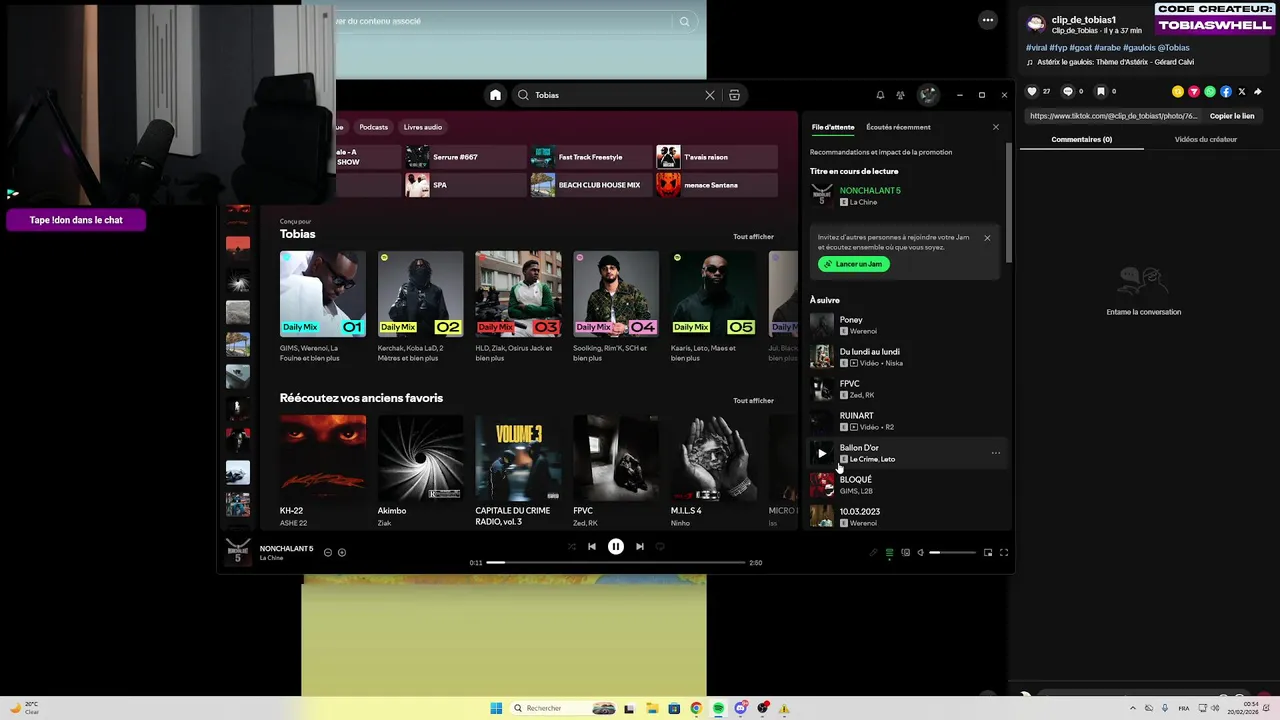Select the File d'attente tab
Image resolution: width=1280 pixels, height=720 pixels.
coord(833,127)
